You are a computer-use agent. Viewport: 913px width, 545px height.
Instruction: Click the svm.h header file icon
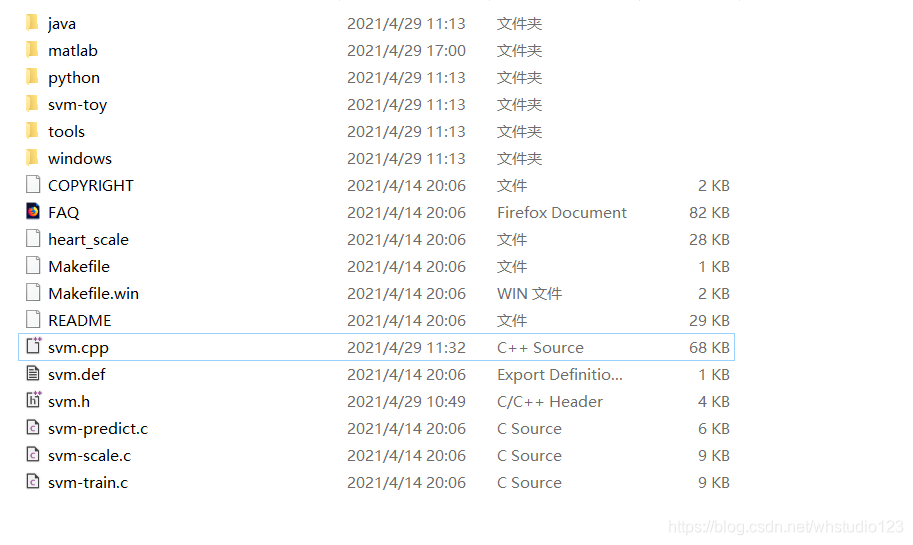(34, 400)
